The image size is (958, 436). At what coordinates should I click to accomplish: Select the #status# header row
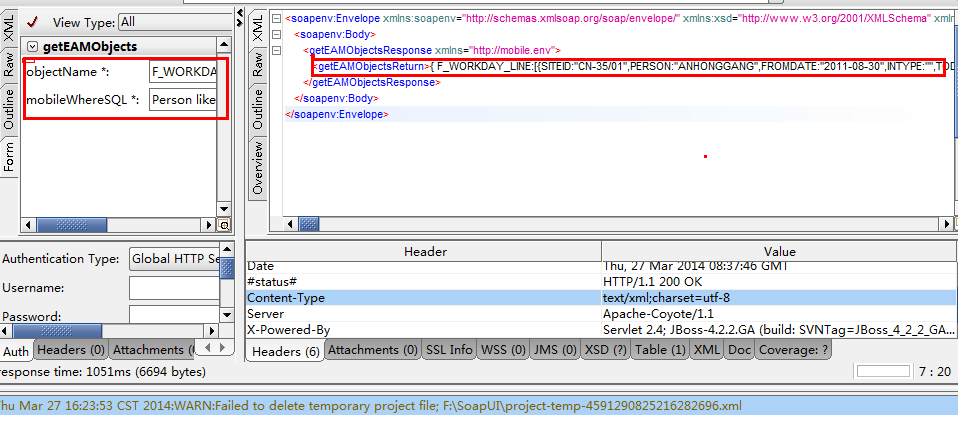(601, 282)
